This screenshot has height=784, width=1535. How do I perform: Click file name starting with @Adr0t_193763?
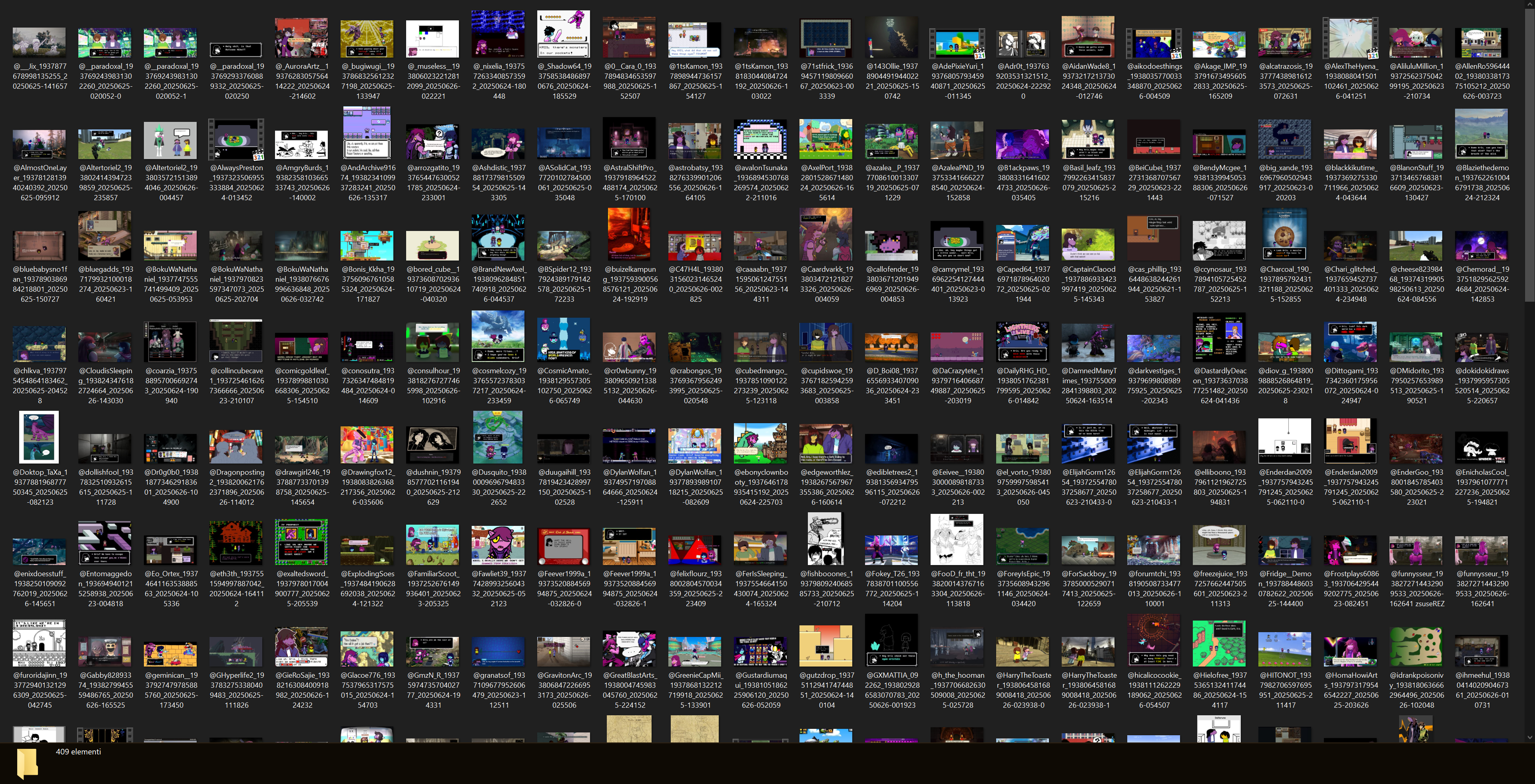[1023, 81]
